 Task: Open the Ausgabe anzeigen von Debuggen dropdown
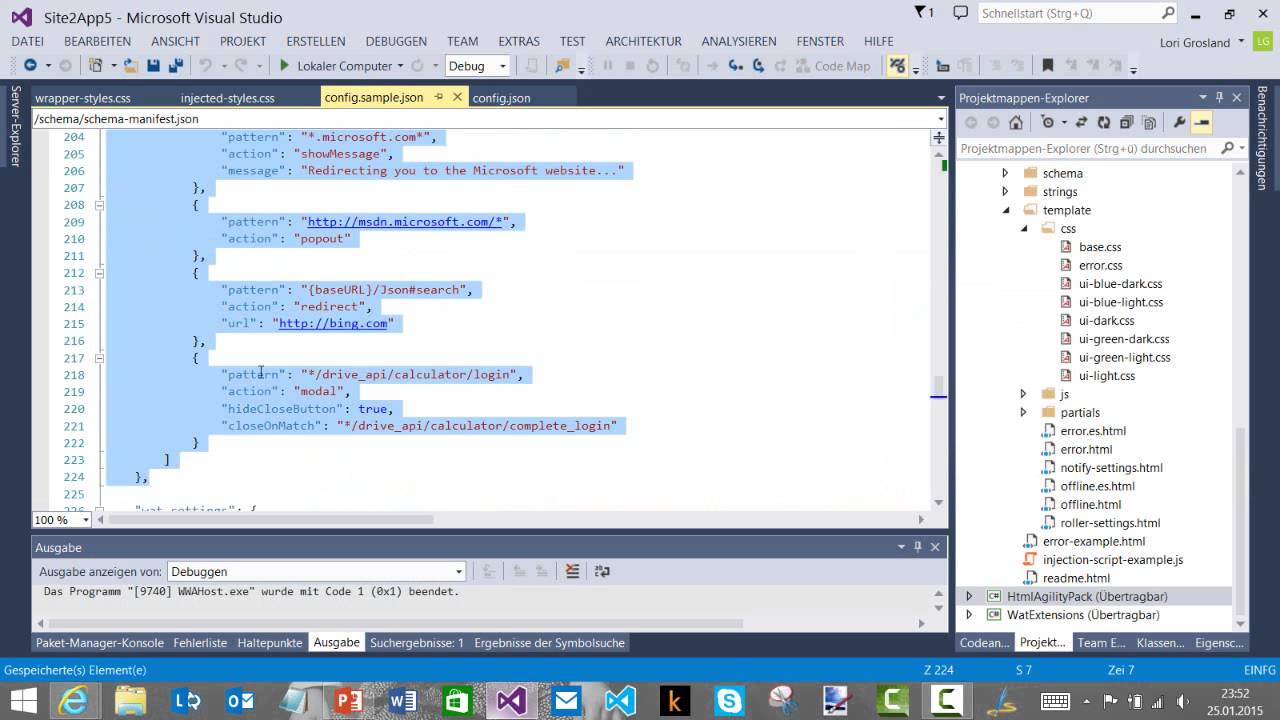point(459,571)
